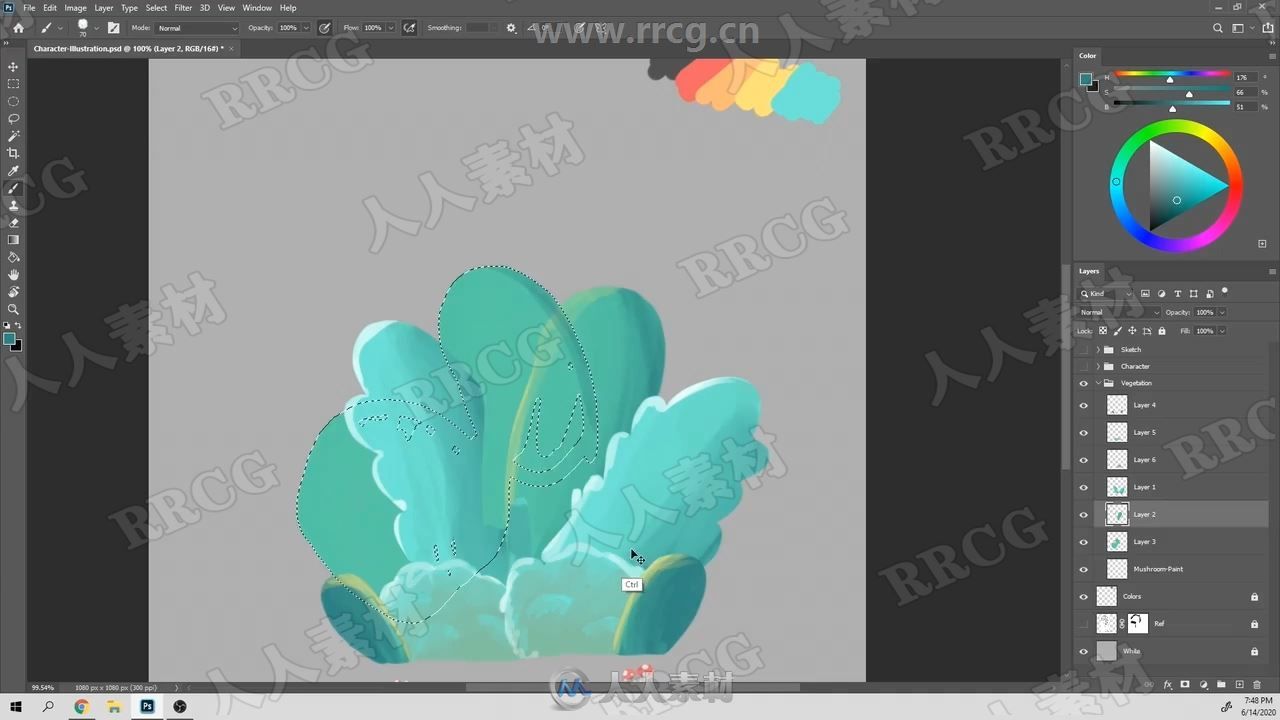Select the Gradient tool

point(13,240)
